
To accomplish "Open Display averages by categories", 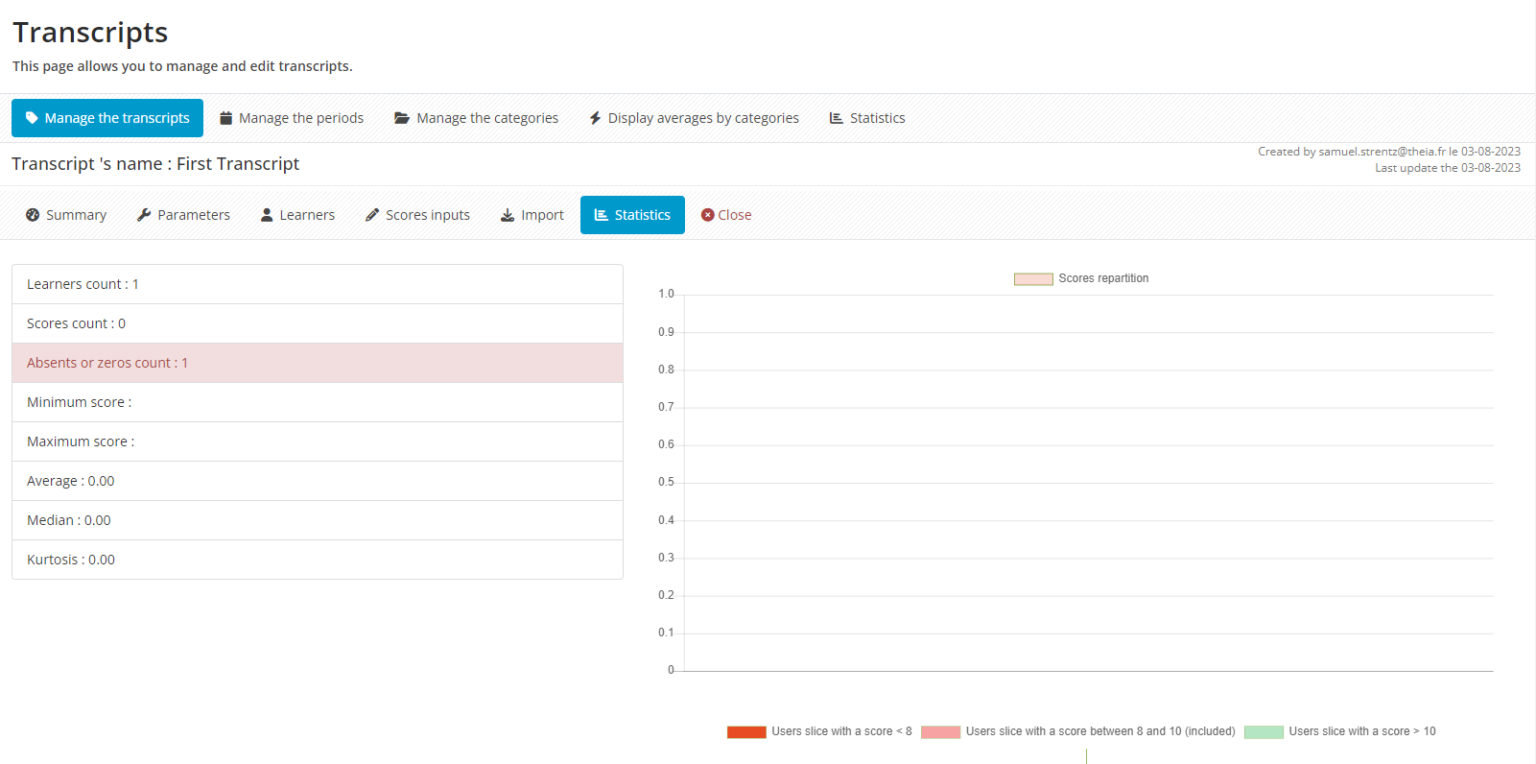I will [x=694, y=117].
